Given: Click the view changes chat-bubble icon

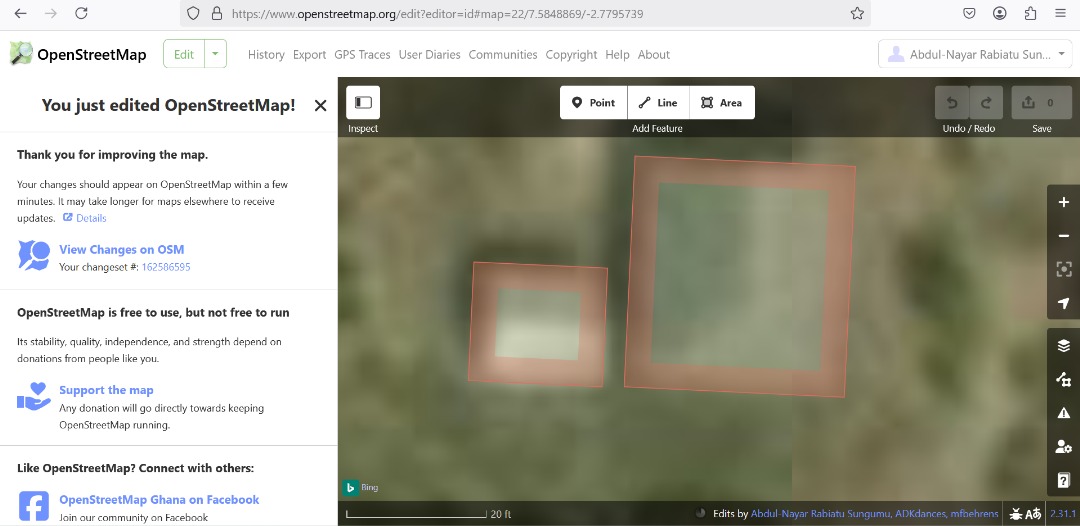Looking at the screenshot, I should click(x=34, y=255).
